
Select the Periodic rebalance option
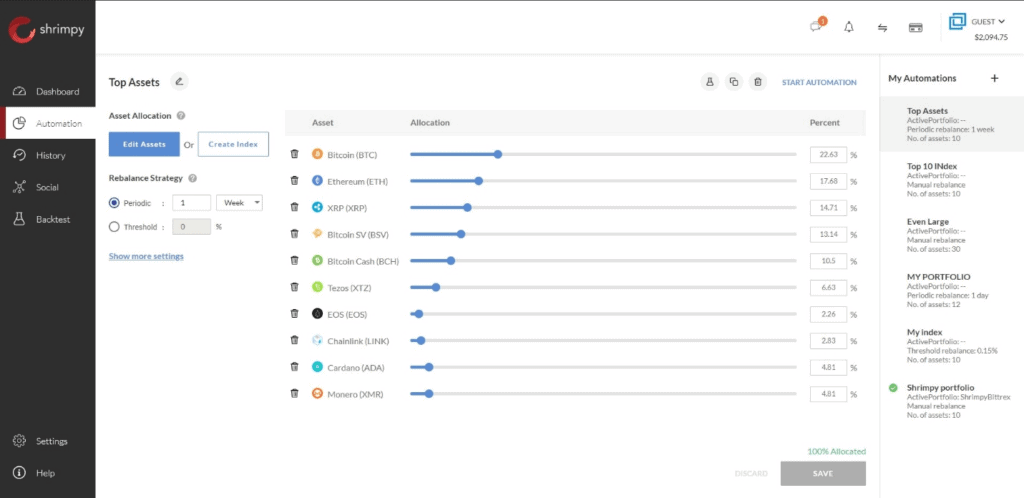pos(114,203)
